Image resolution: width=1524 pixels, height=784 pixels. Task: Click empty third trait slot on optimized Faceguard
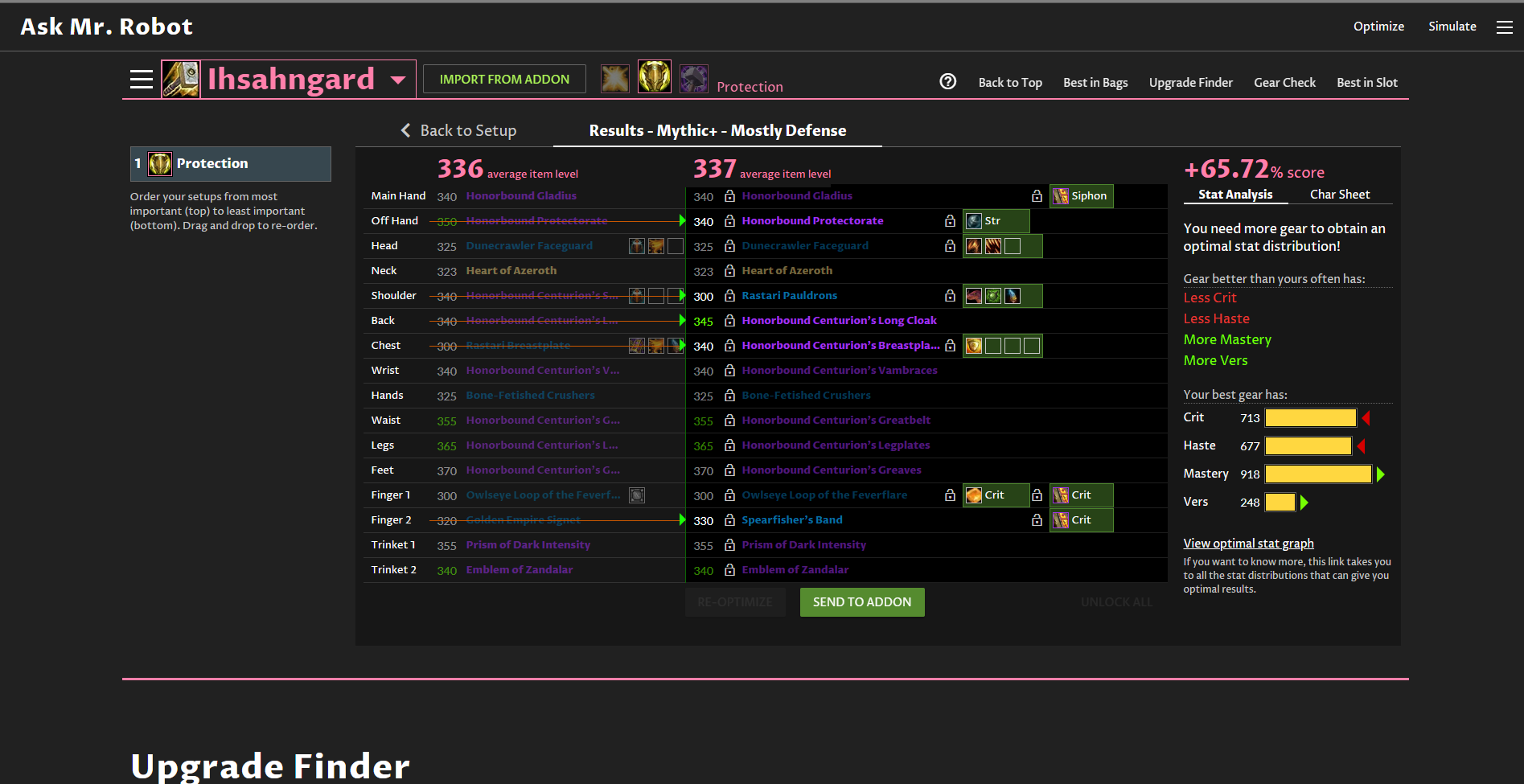(1013, 246)
